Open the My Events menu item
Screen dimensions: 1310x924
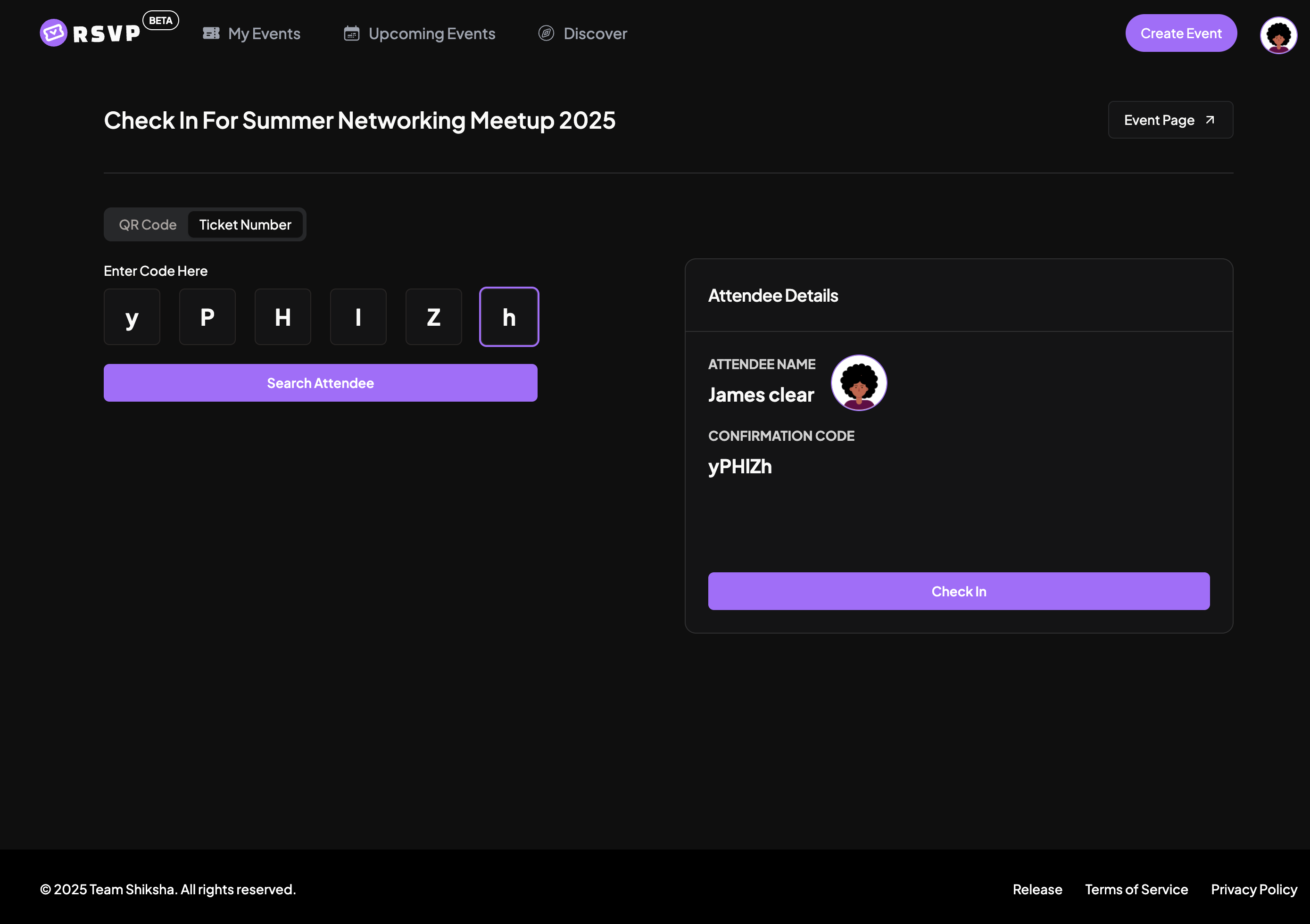tap(264, 33)
